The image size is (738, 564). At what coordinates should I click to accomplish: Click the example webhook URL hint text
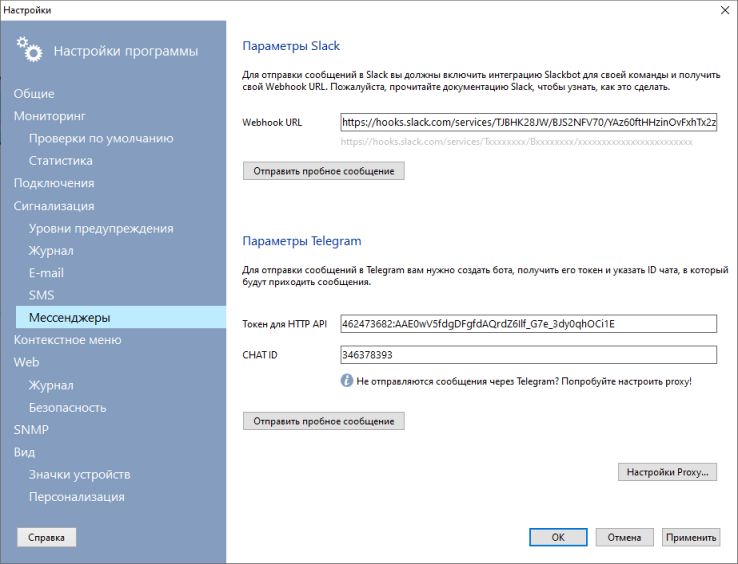coord(516,142)
